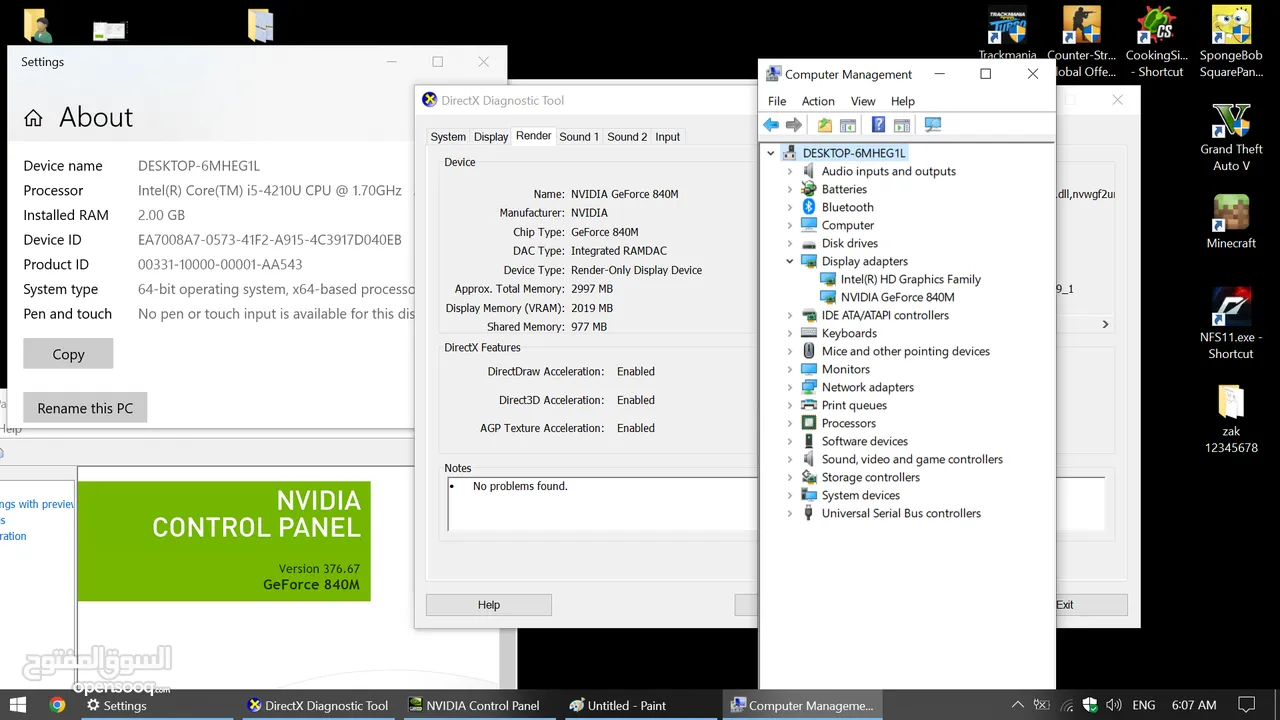Screen dimensions: 1280x720
Task: Click the ENG language indicator
Action: [x=1144, y=705]
